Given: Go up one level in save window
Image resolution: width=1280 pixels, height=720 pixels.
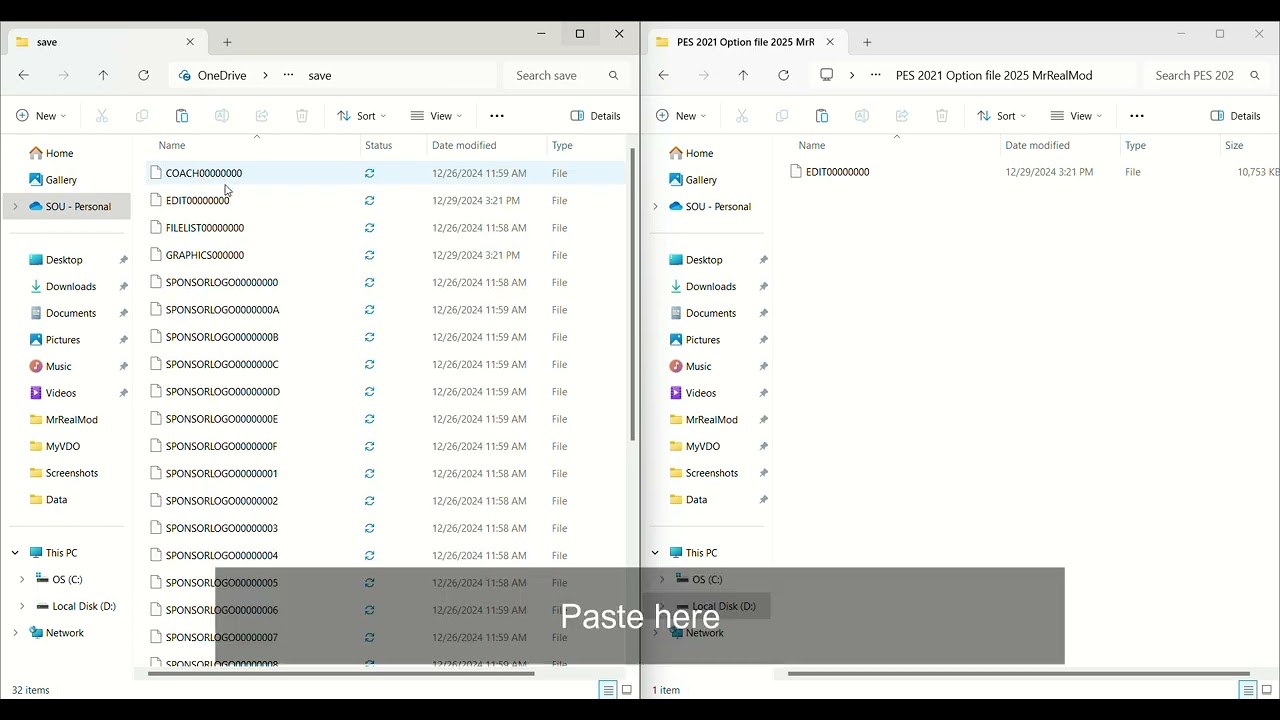Looking at the screenshot, I should click(x=103, y=75).
